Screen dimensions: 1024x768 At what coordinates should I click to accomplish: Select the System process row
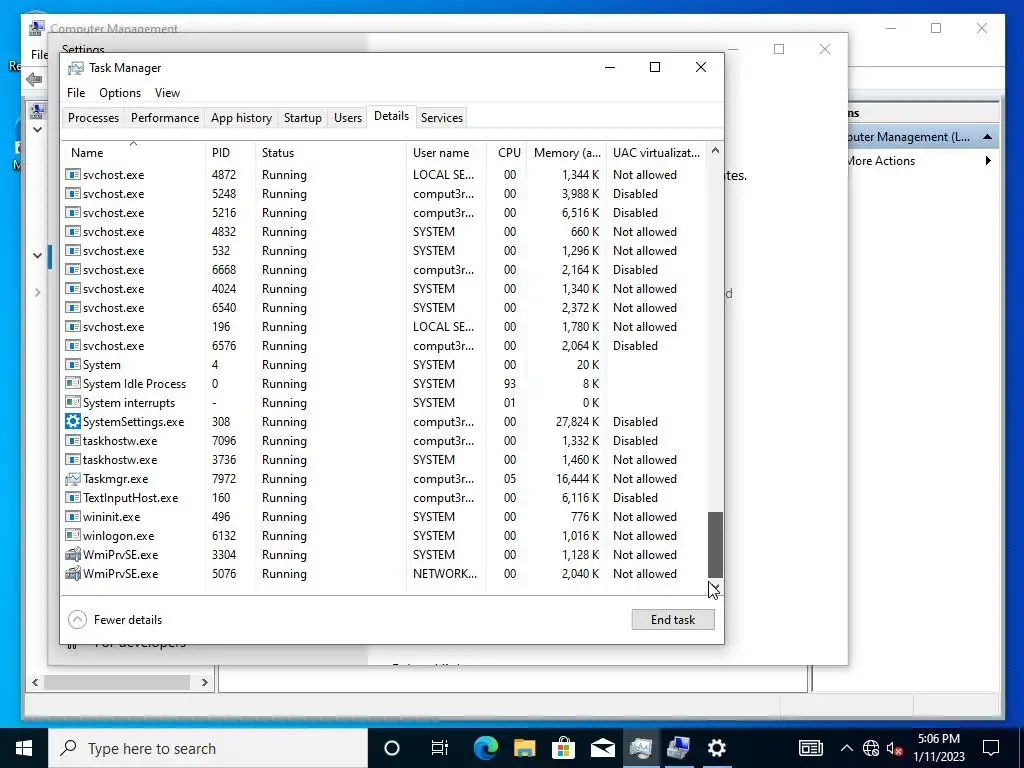[385, 365]
